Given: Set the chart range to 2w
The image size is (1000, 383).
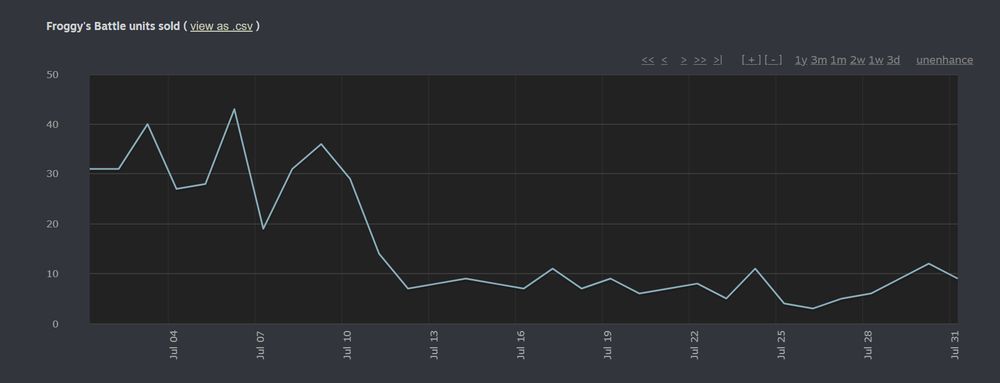Looking at the screenshot, I should 857,60.
